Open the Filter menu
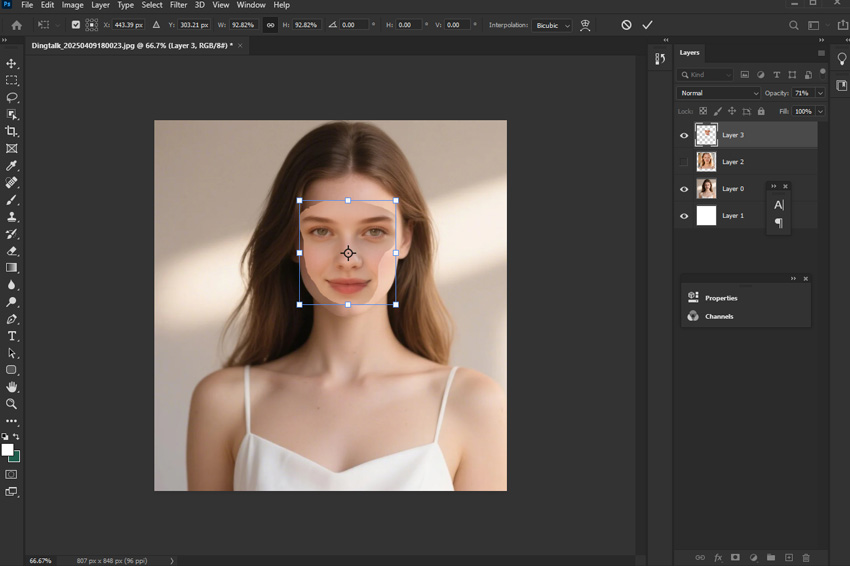Image resolution: width=850 pixels, height=566 pixels. [x=178, y=5]
